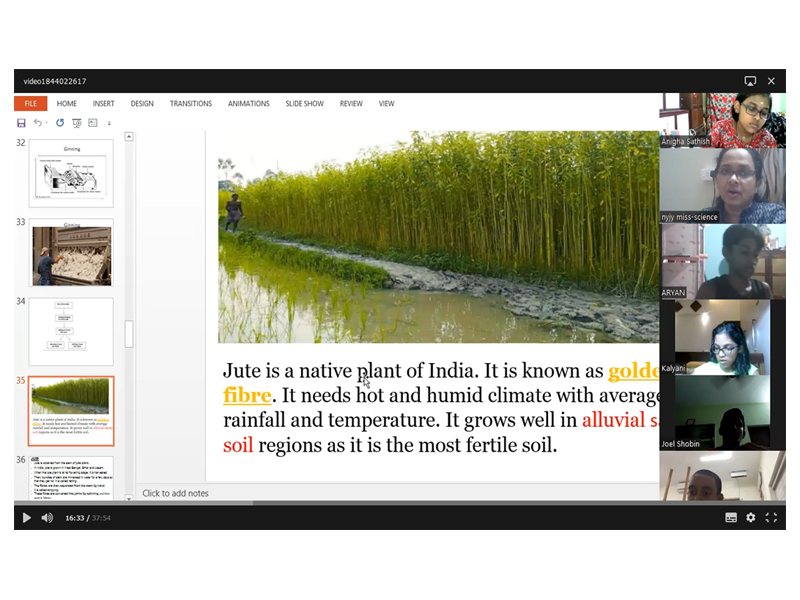Open the SLIDE SHOW ribbon tab

coord(304,103)
